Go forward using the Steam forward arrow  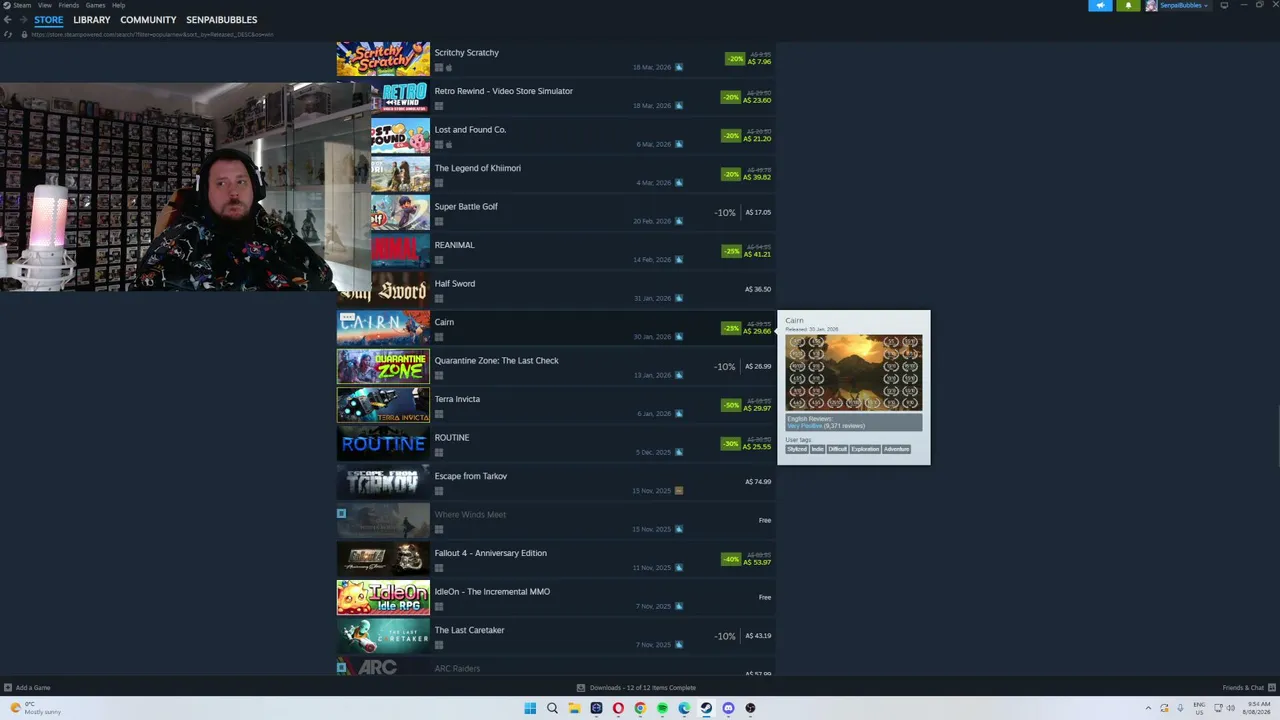[23, 20]
